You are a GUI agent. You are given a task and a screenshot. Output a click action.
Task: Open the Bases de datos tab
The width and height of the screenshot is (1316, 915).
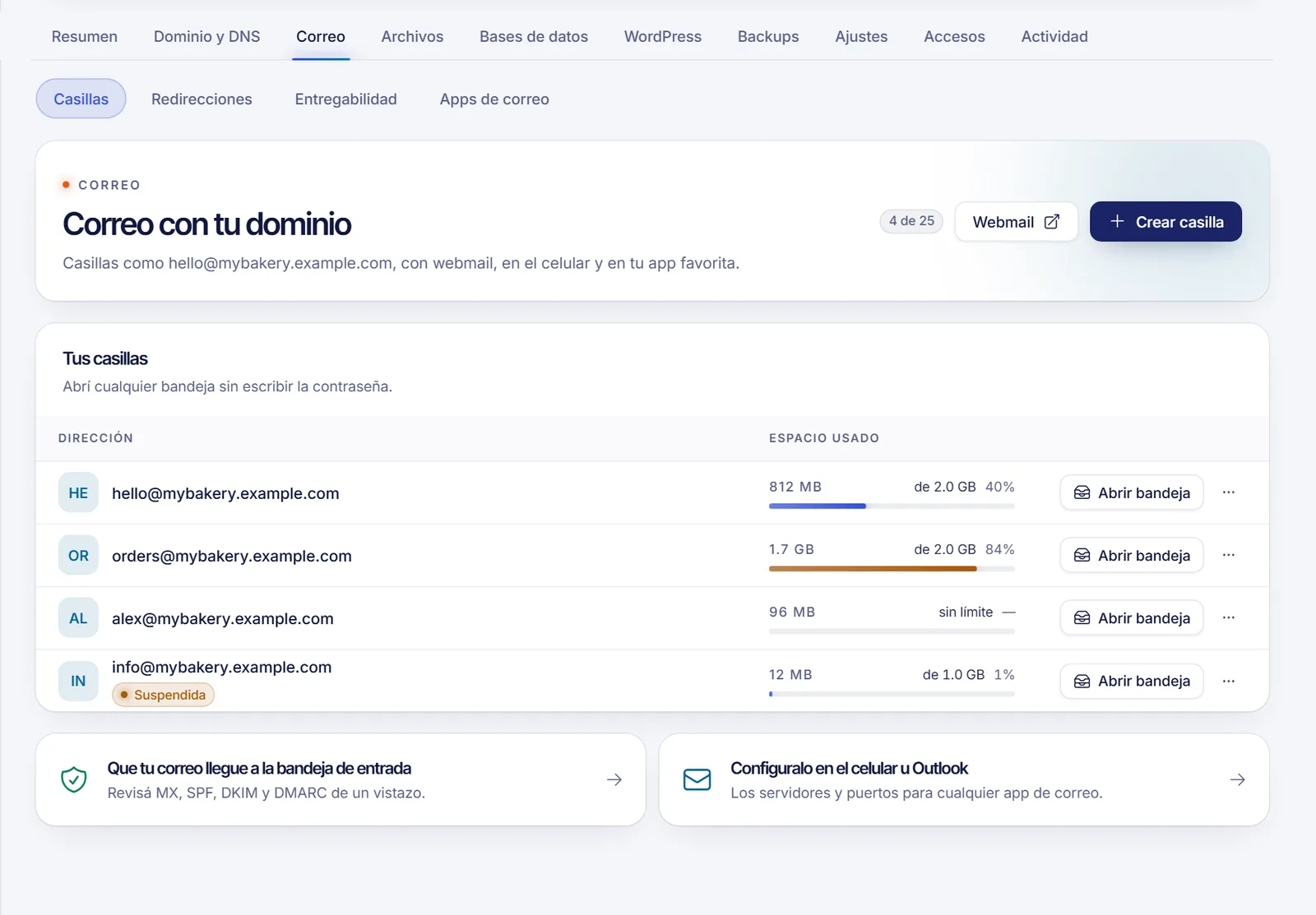click(534, 36)
